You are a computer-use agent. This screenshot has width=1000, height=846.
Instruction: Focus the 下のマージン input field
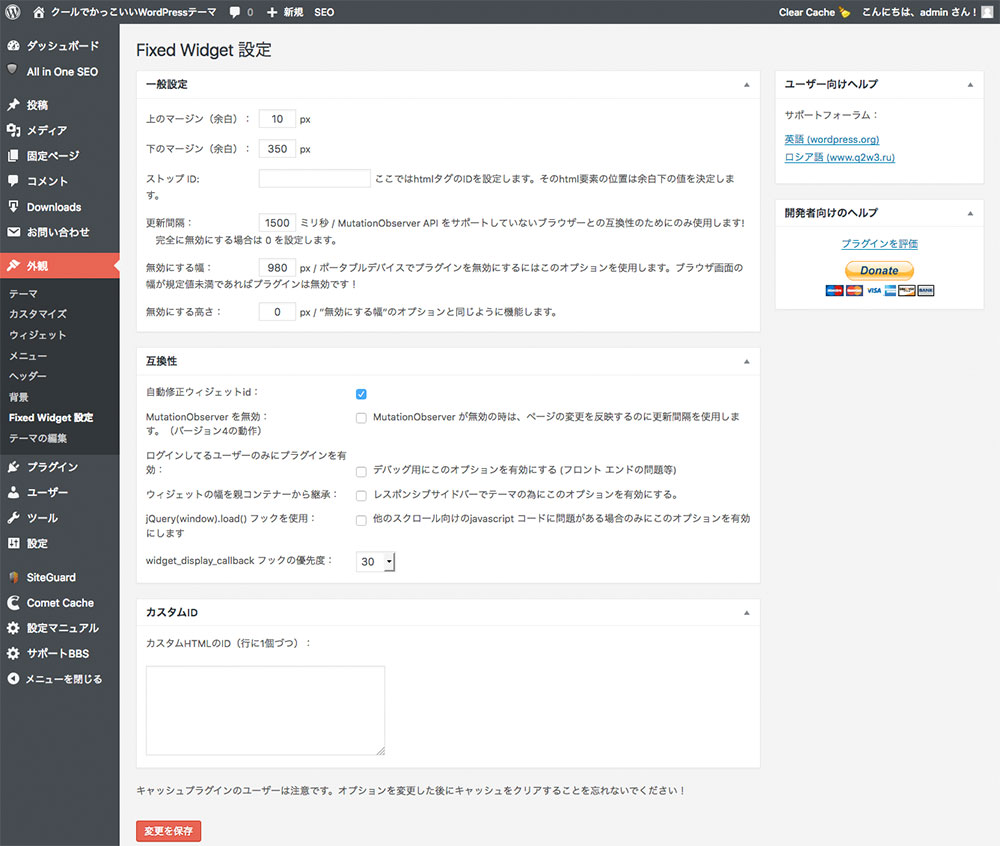pos(277,149)
